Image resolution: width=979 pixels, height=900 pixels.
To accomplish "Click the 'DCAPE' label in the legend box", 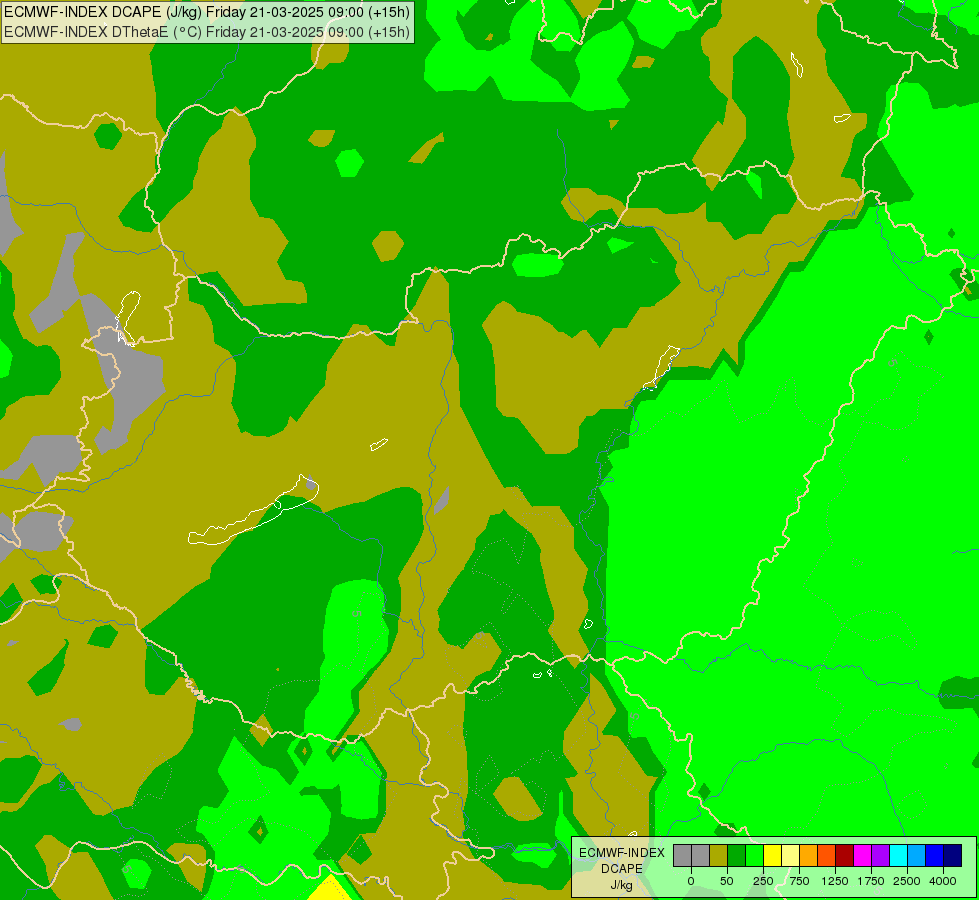I will pos(621,869).
